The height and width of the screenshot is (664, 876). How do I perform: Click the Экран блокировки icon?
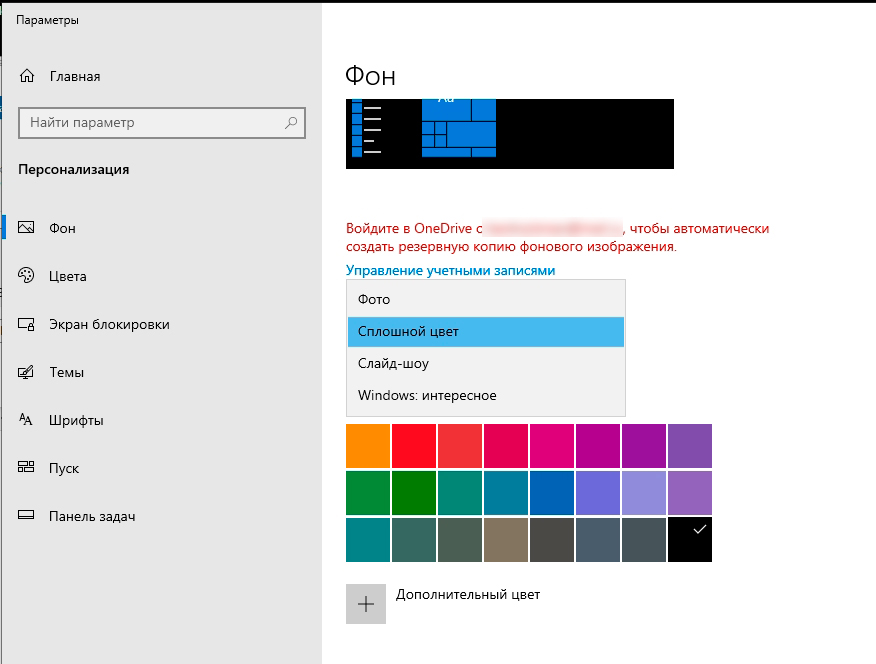[26, 324]
